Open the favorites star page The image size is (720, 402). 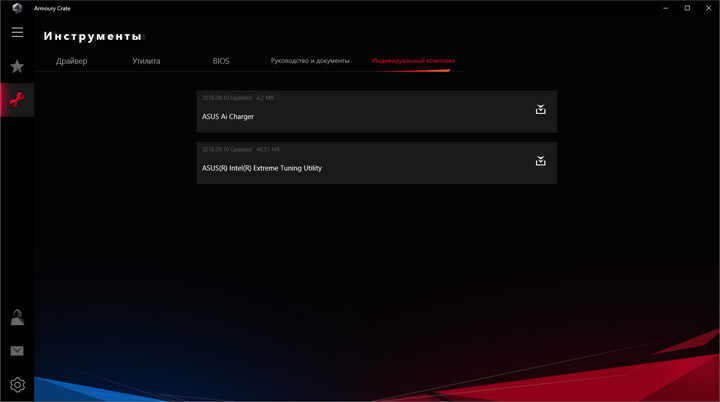click(x=17, y=66)
